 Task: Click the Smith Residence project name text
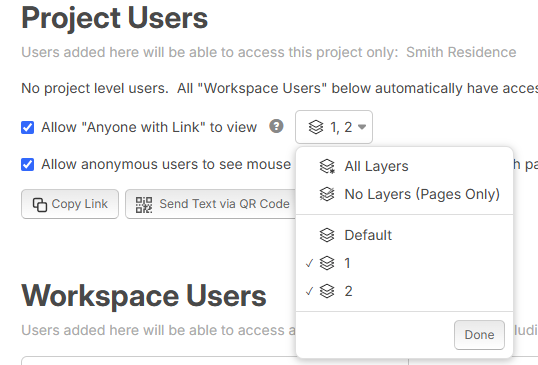461,52
